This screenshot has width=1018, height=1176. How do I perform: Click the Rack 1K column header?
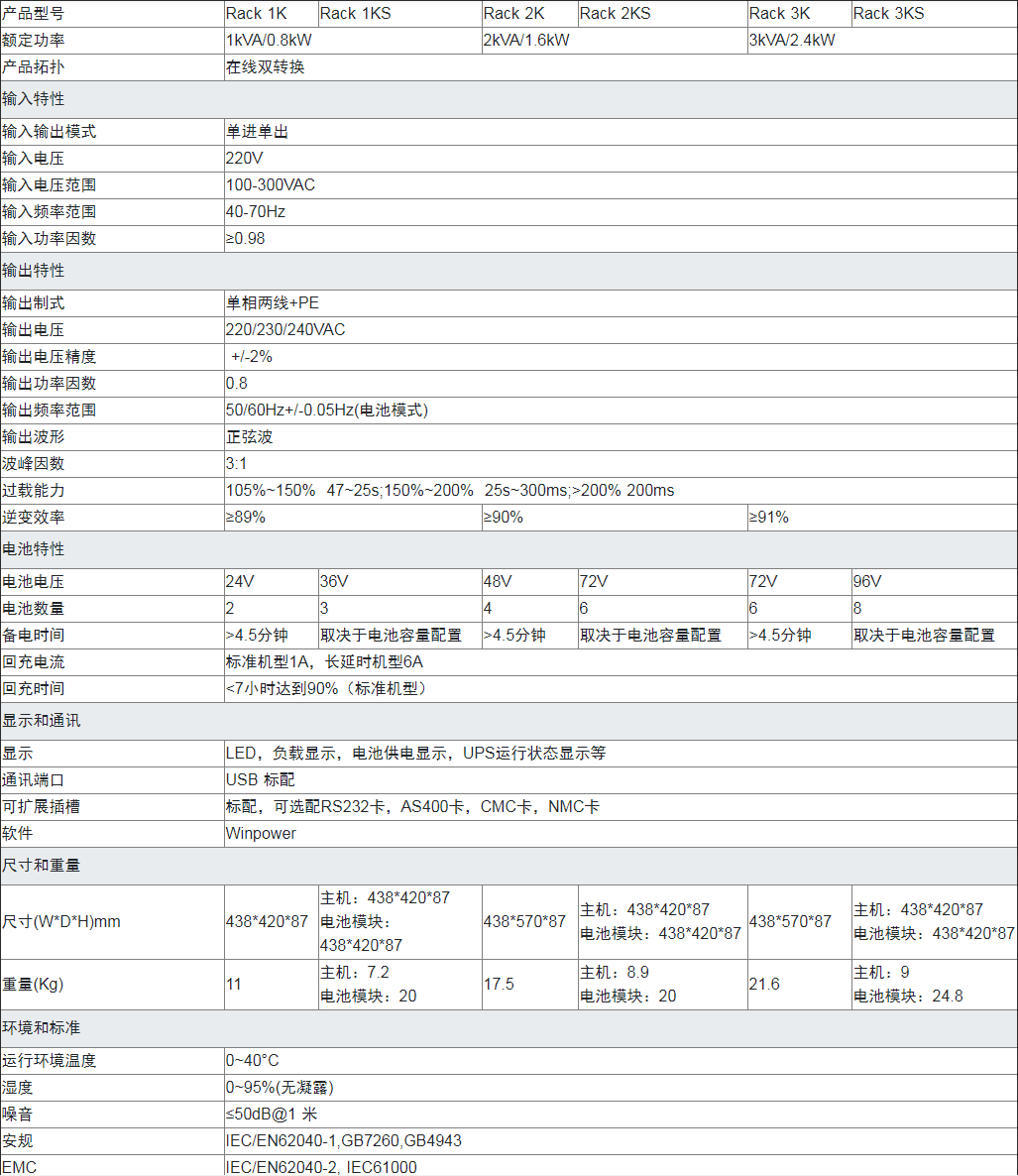(256, 13)
